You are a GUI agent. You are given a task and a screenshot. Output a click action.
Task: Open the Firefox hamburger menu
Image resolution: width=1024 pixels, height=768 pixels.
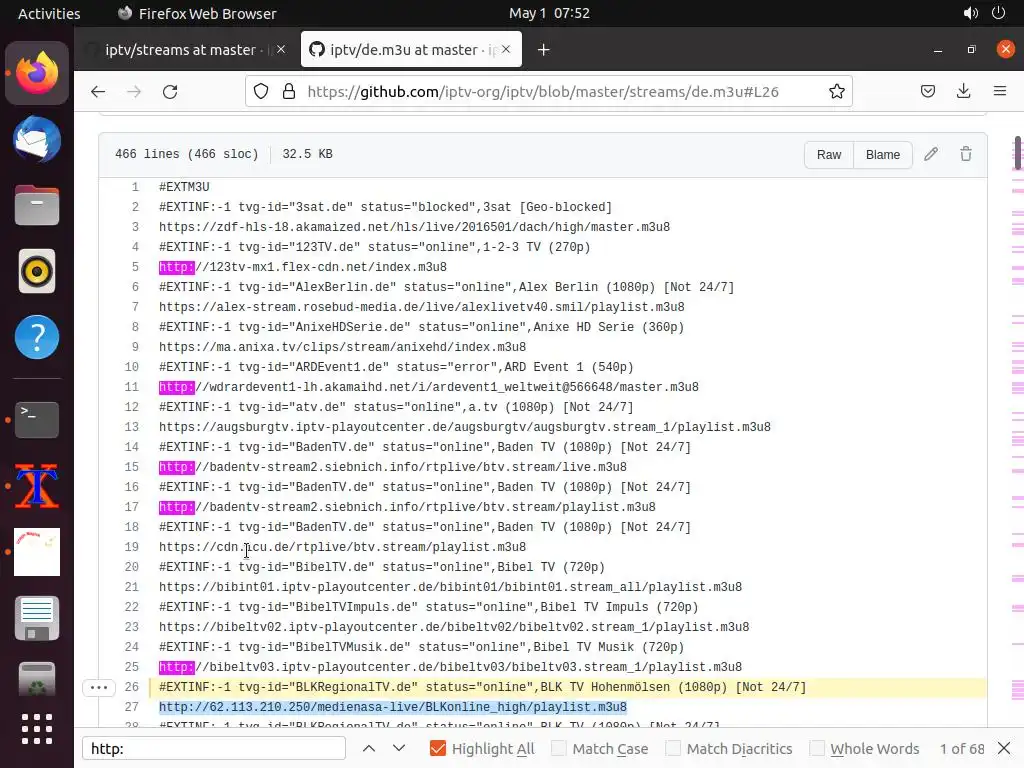coord(1000,91)
